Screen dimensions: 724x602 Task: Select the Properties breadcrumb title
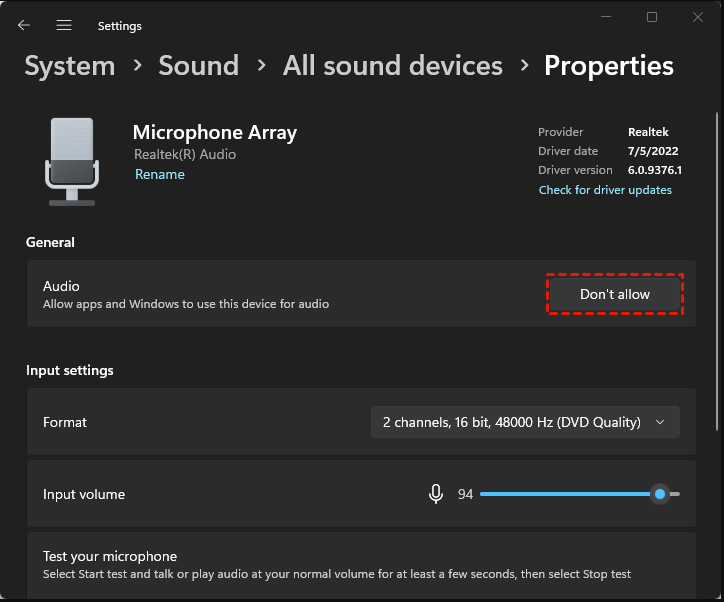[x=608, y=66]
